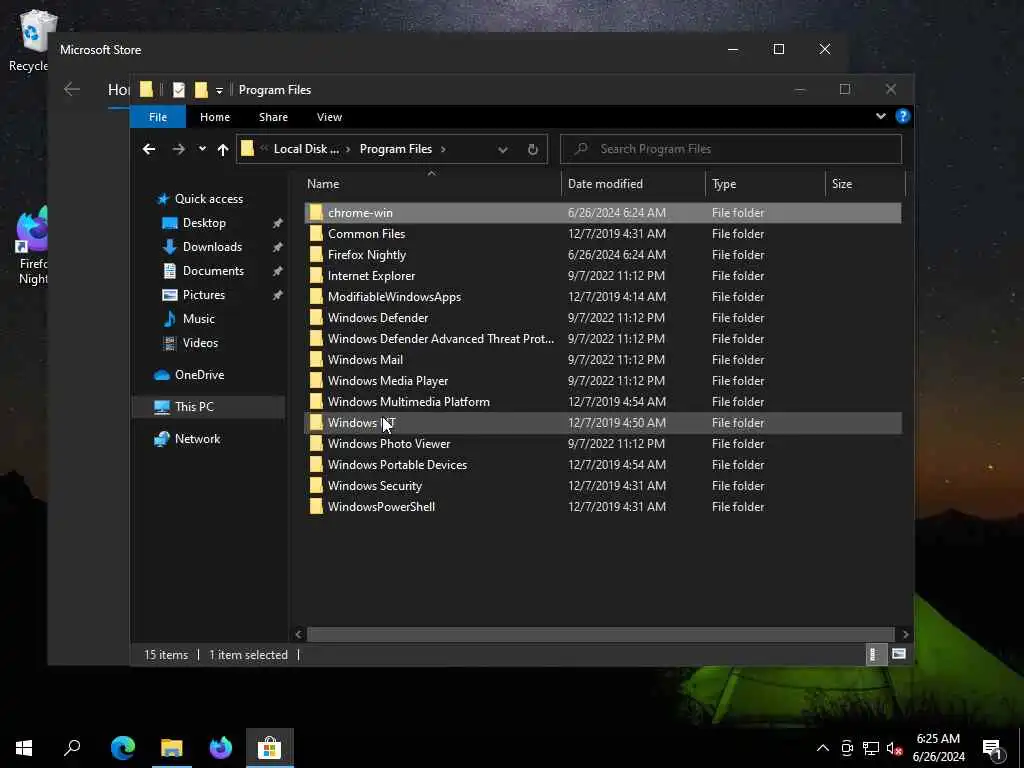The width and height of the screenshot is (1024, 768).
Task: Select the Windows Multimedia Platform folder
Action: click(x=602, y=402)
